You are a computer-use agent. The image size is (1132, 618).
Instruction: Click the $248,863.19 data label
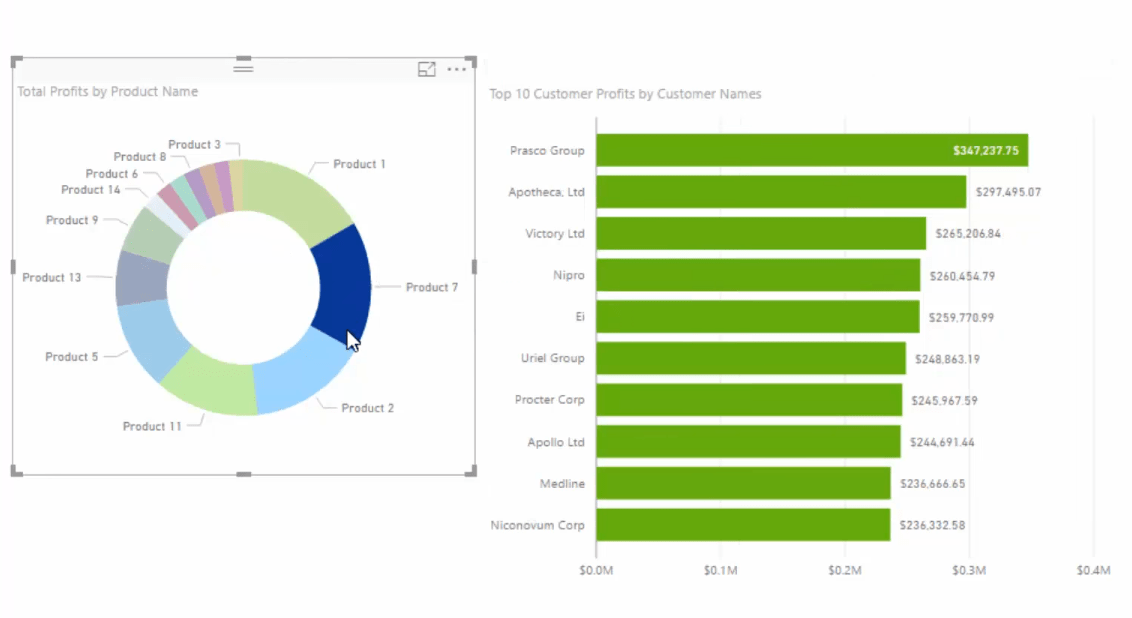coord(947,359)
